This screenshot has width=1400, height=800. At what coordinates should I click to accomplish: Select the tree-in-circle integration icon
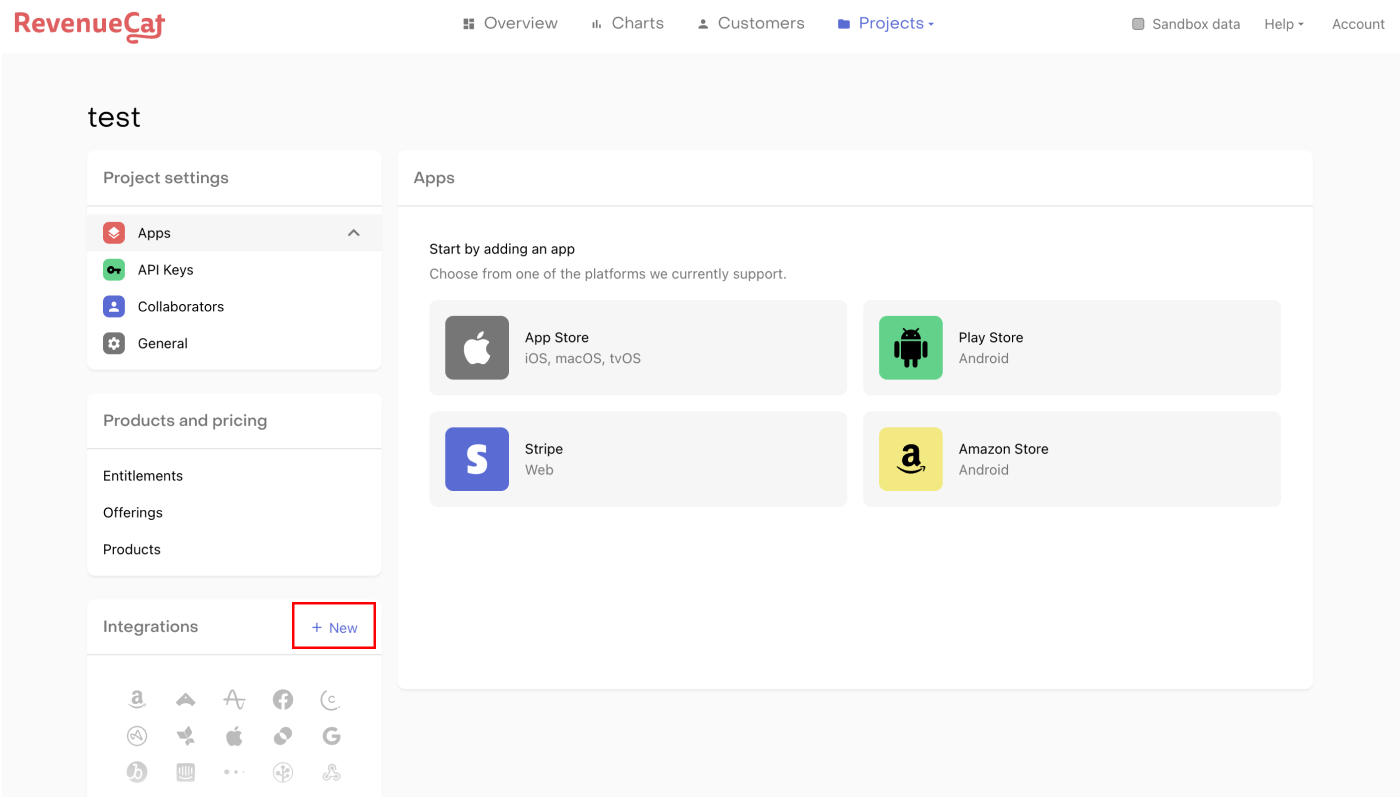(283, 772)
